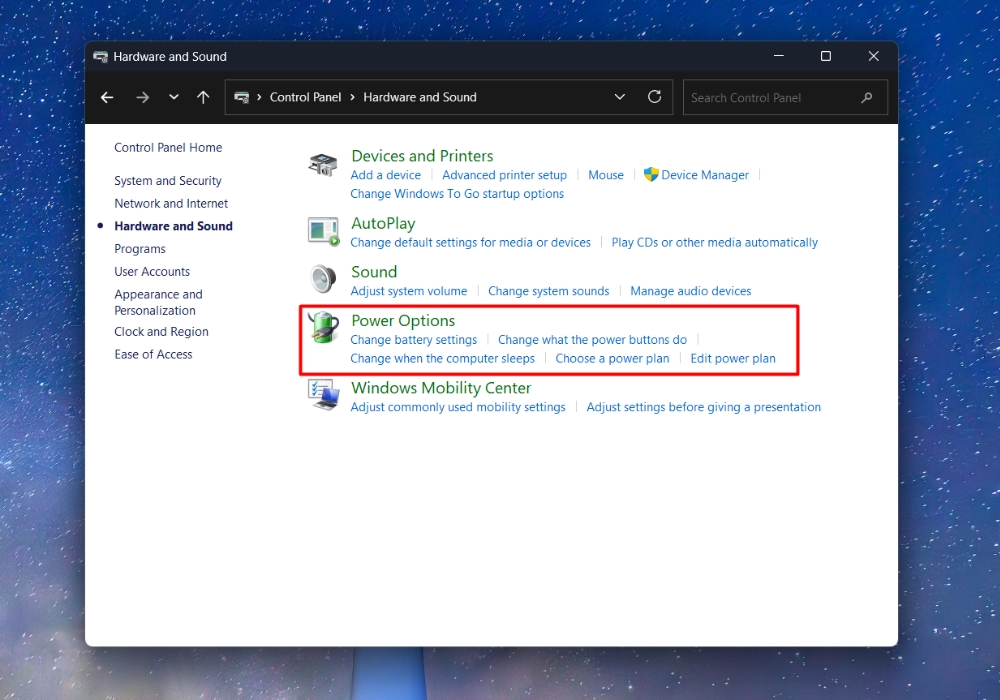
Task: Open Clock and Region category
Action: pos(161,332)
